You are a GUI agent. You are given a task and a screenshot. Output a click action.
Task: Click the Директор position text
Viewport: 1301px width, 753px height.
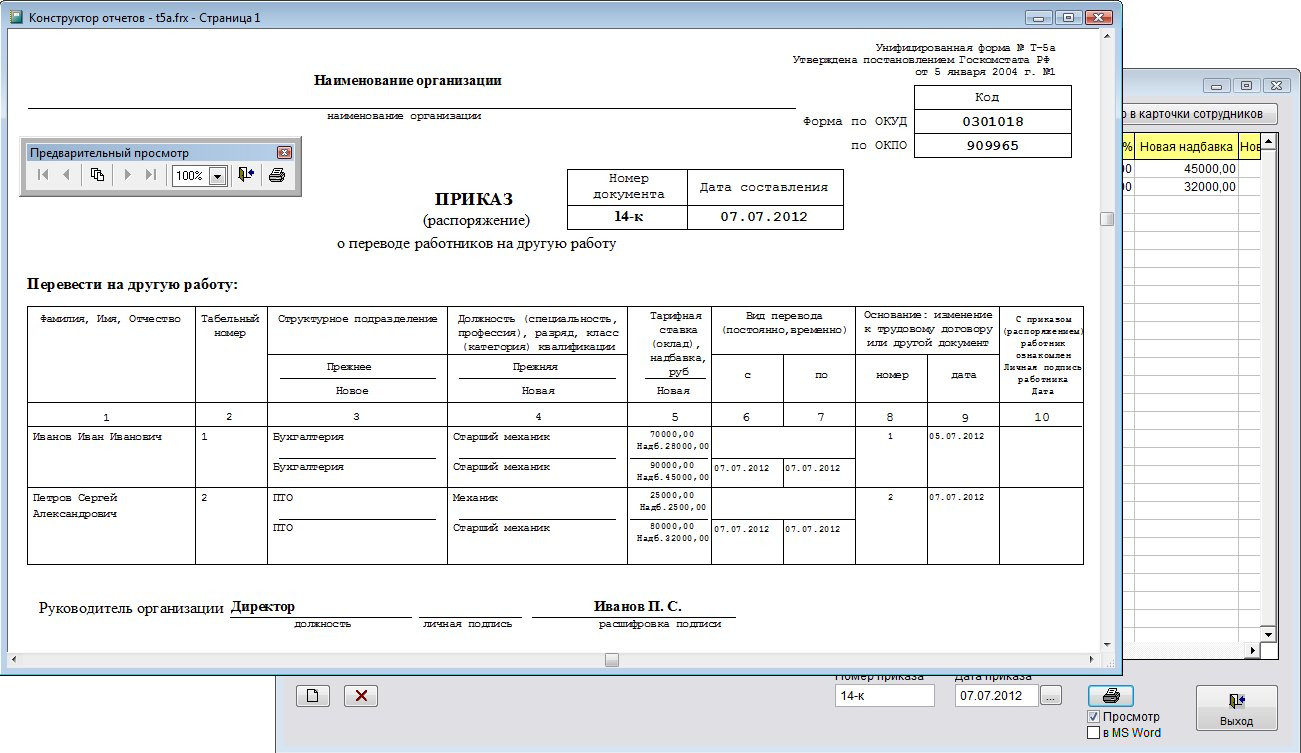pos(262,606)
